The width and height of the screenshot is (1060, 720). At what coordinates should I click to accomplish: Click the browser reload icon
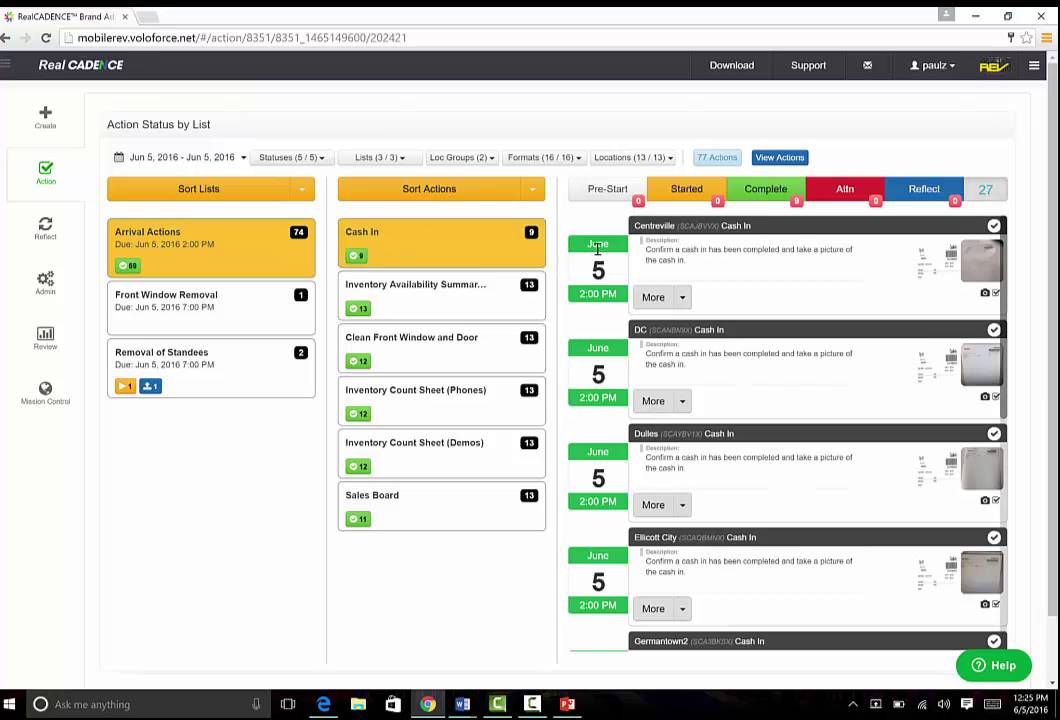pos(46,38)
